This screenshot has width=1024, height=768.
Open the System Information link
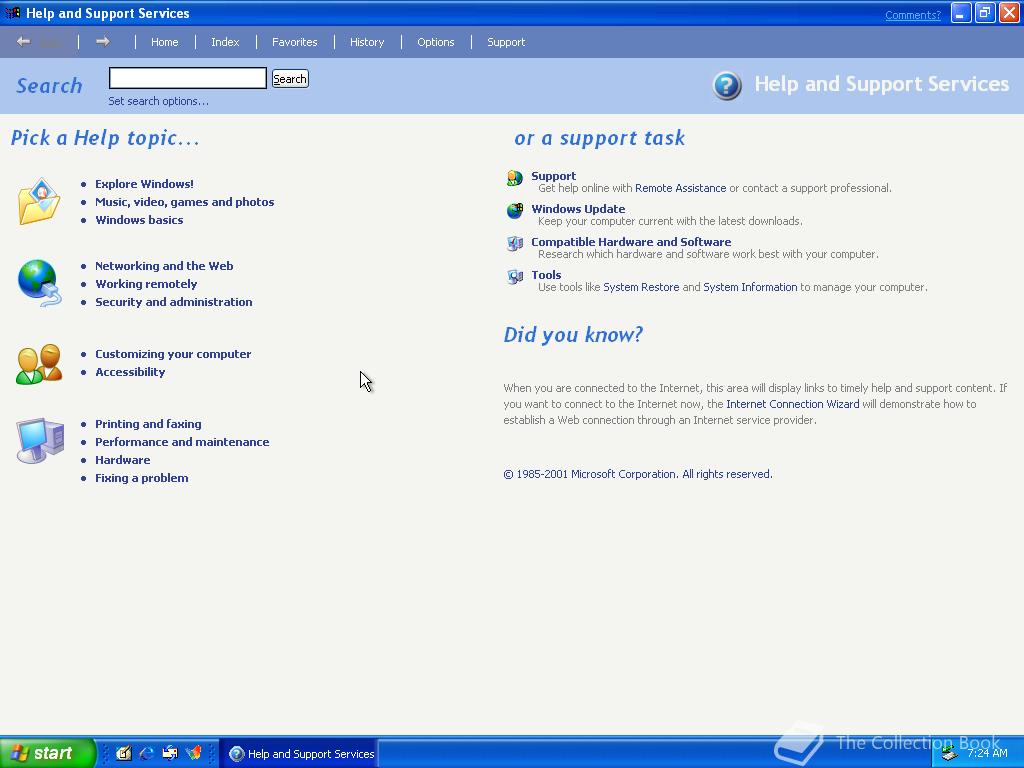[x=750, y=287]
